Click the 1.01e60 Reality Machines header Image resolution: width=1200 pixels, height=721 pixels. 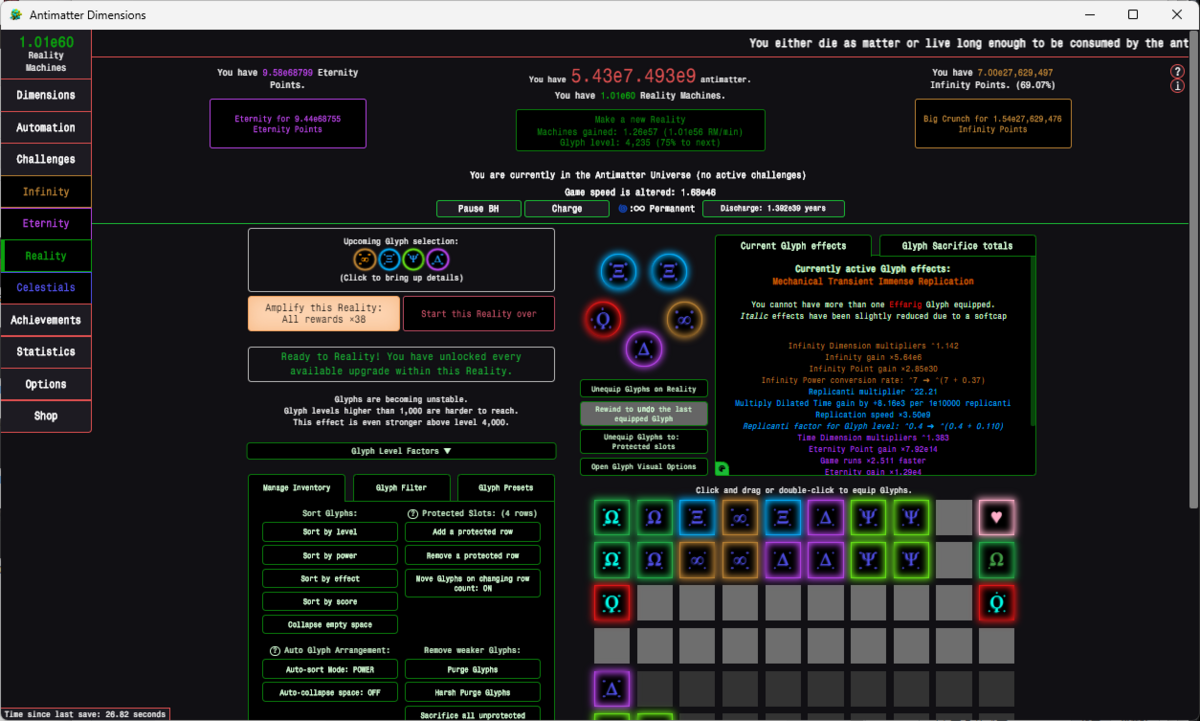click(x=46, y=52)
